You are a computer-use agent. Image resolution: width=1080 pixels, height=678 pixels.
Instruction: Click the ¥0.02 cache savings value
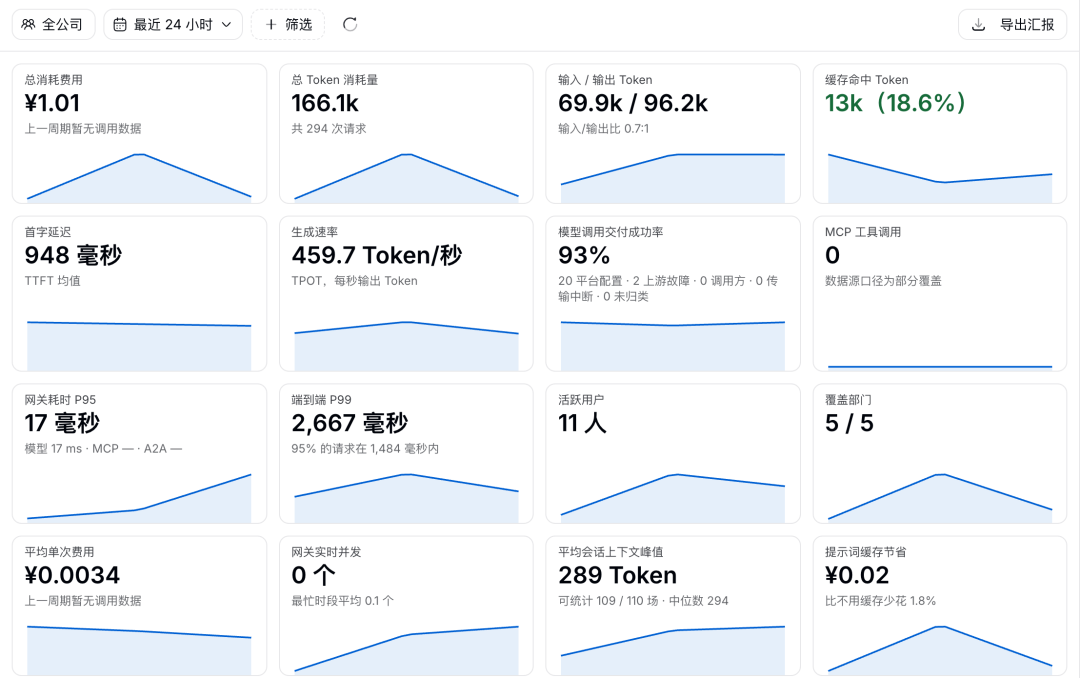pyautogui.click(x=857, y=575)
